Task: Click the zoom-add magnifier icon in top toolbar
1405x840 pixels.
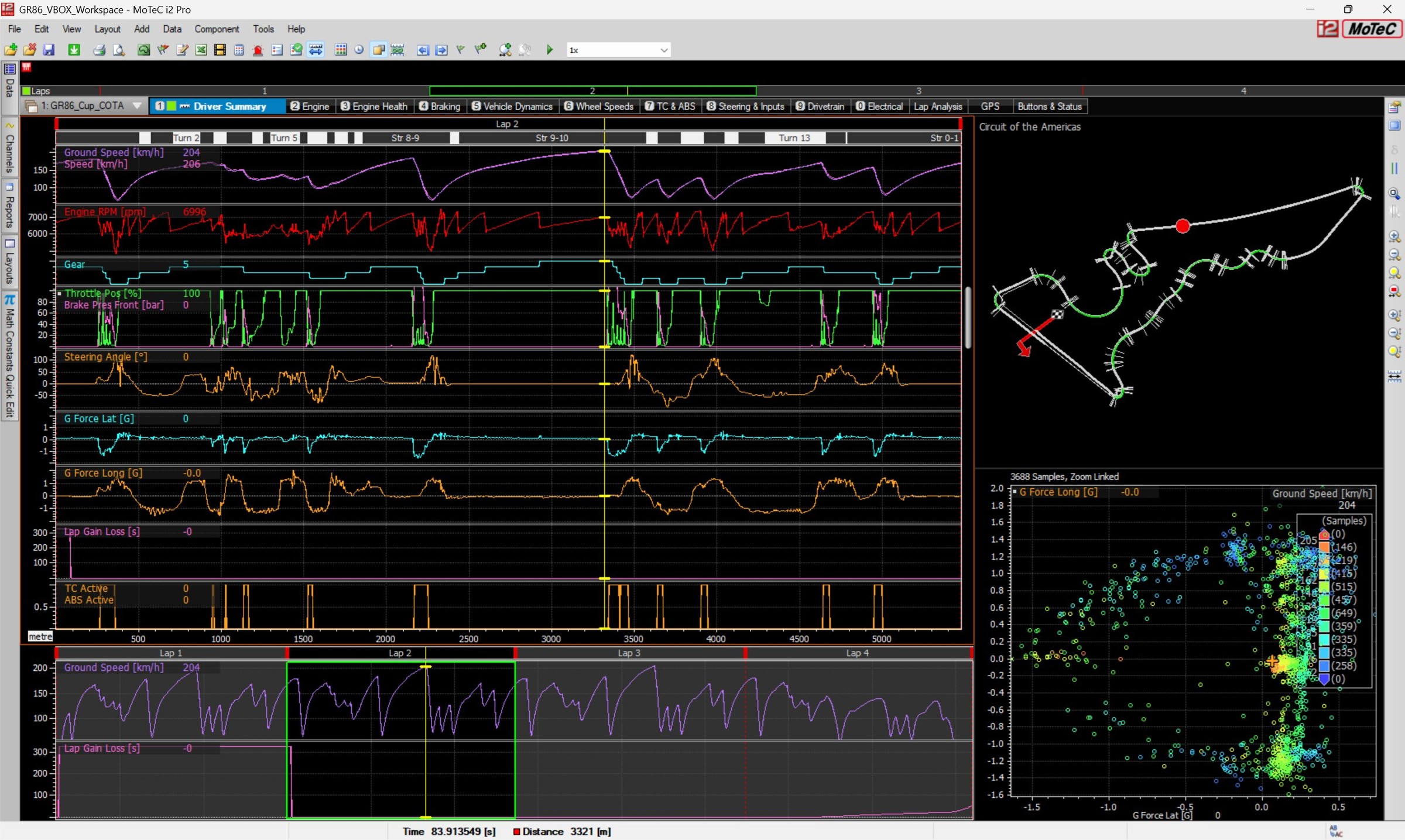Action: 505,50
